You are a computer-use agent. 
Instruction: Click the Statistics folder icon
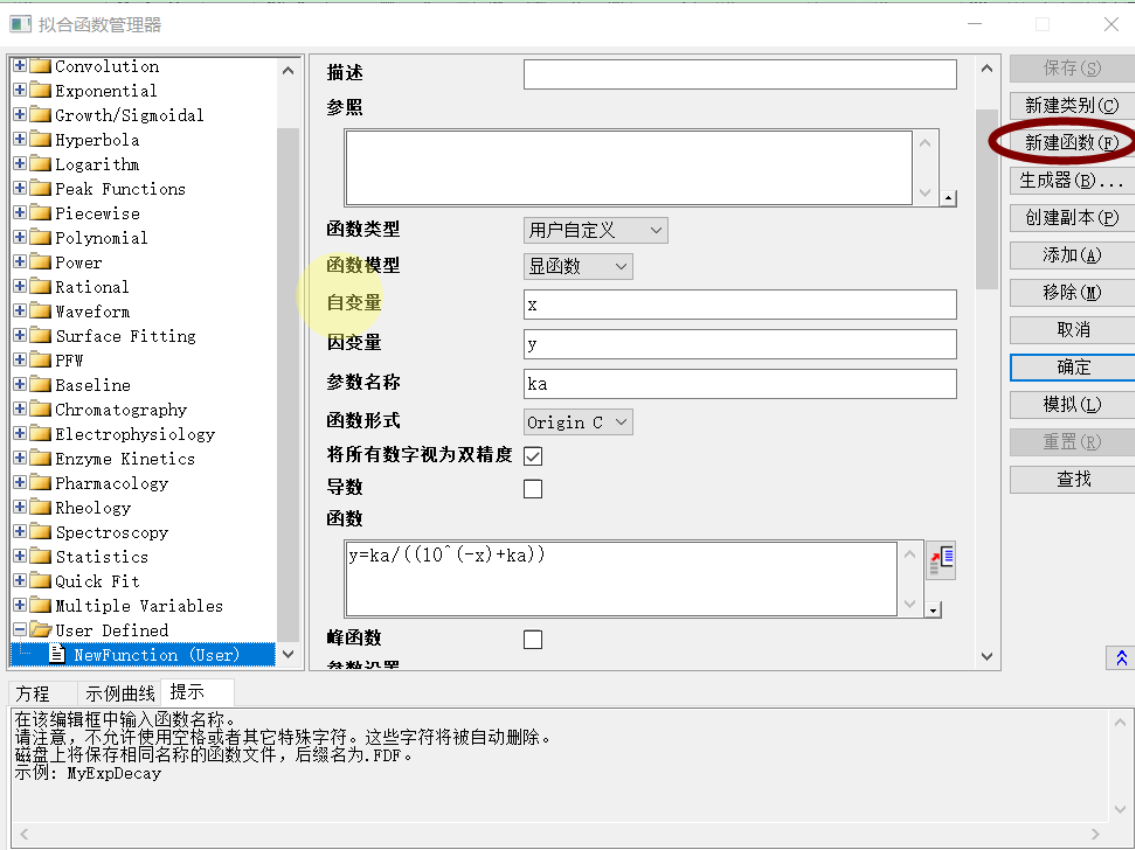40,556
